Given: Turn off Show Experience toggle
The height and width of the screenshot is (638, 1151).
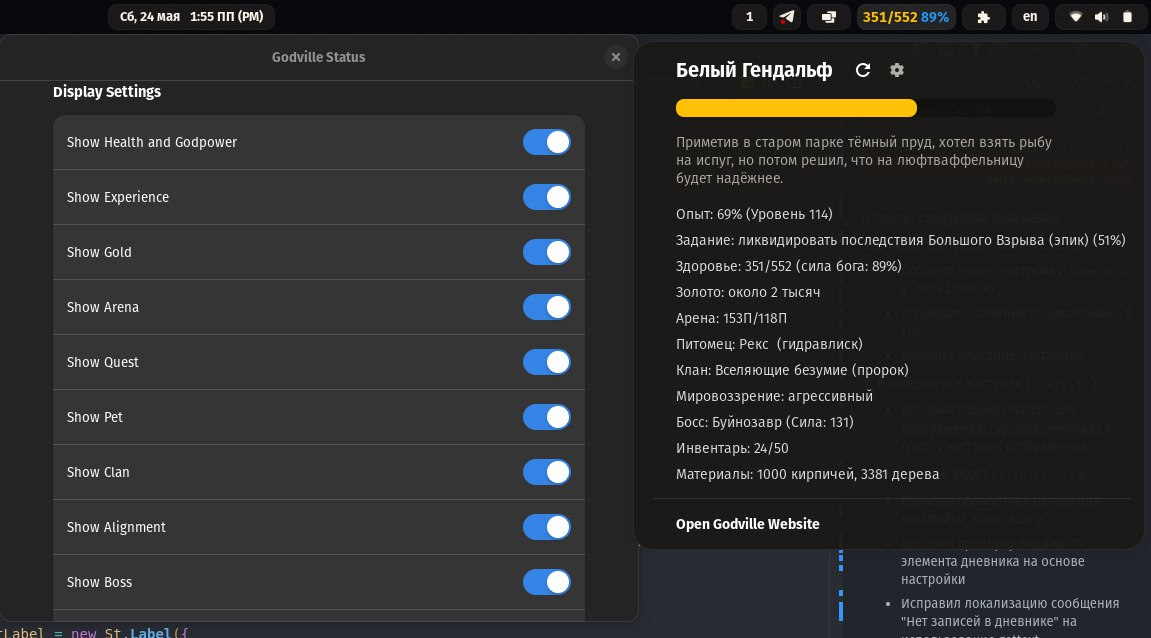Looking at the screenshot, I should click(546, 197).
